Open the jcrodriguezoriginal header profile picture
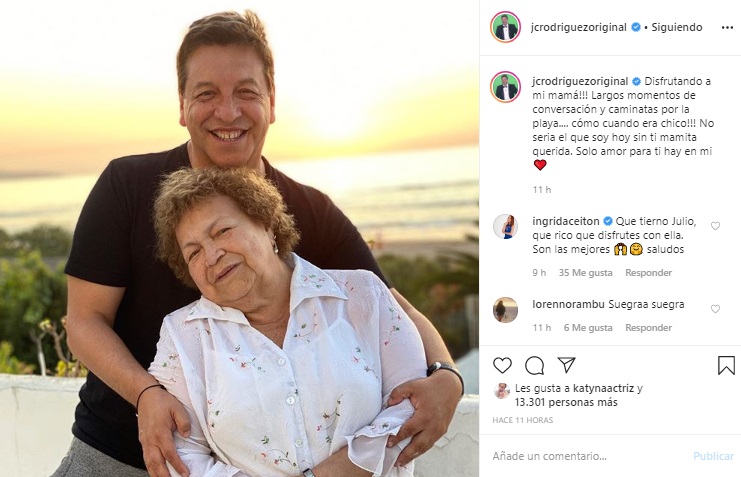 click(506, 27)
